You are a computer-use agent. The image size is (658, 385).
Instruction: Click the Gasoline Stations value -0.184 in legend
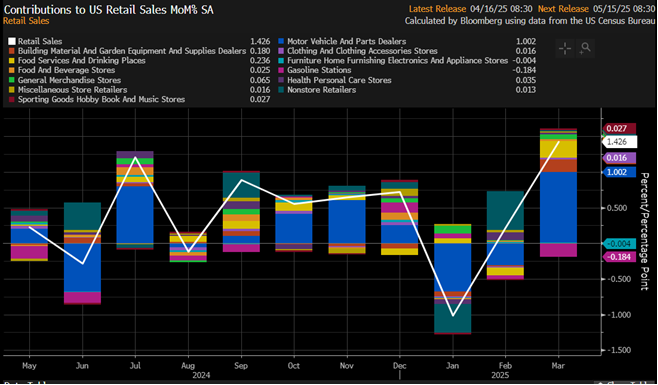click(x=525, y=71)
